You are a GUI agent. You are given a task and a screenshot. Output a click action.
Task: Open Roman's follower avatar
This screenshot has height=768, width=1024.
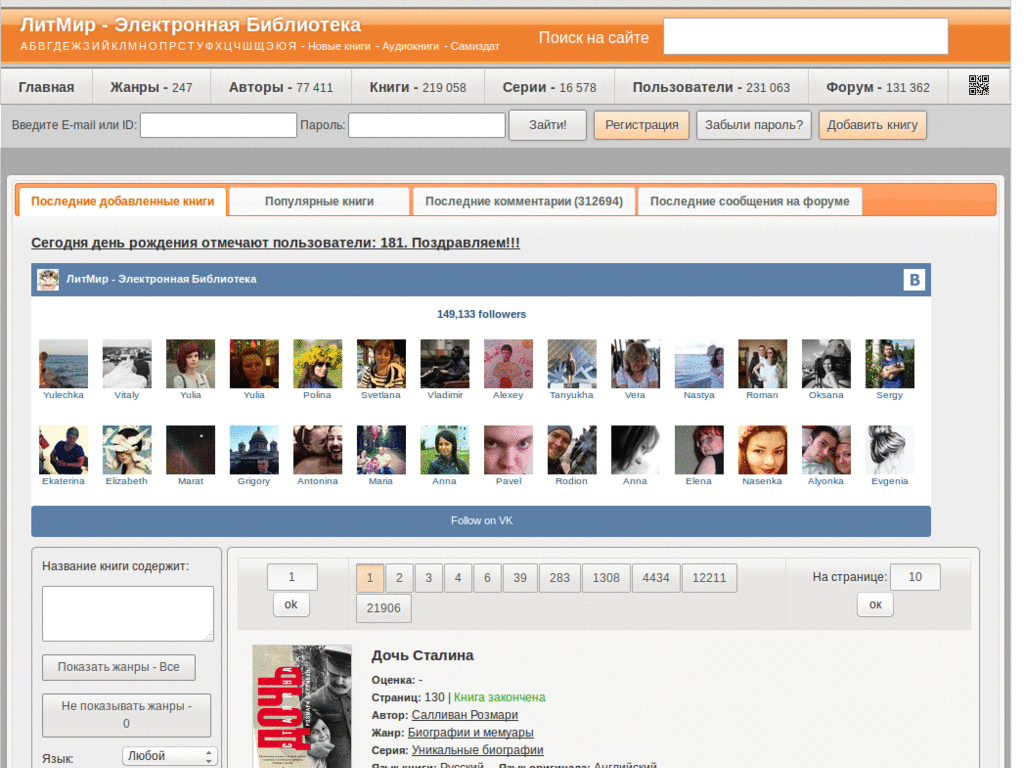762,364
